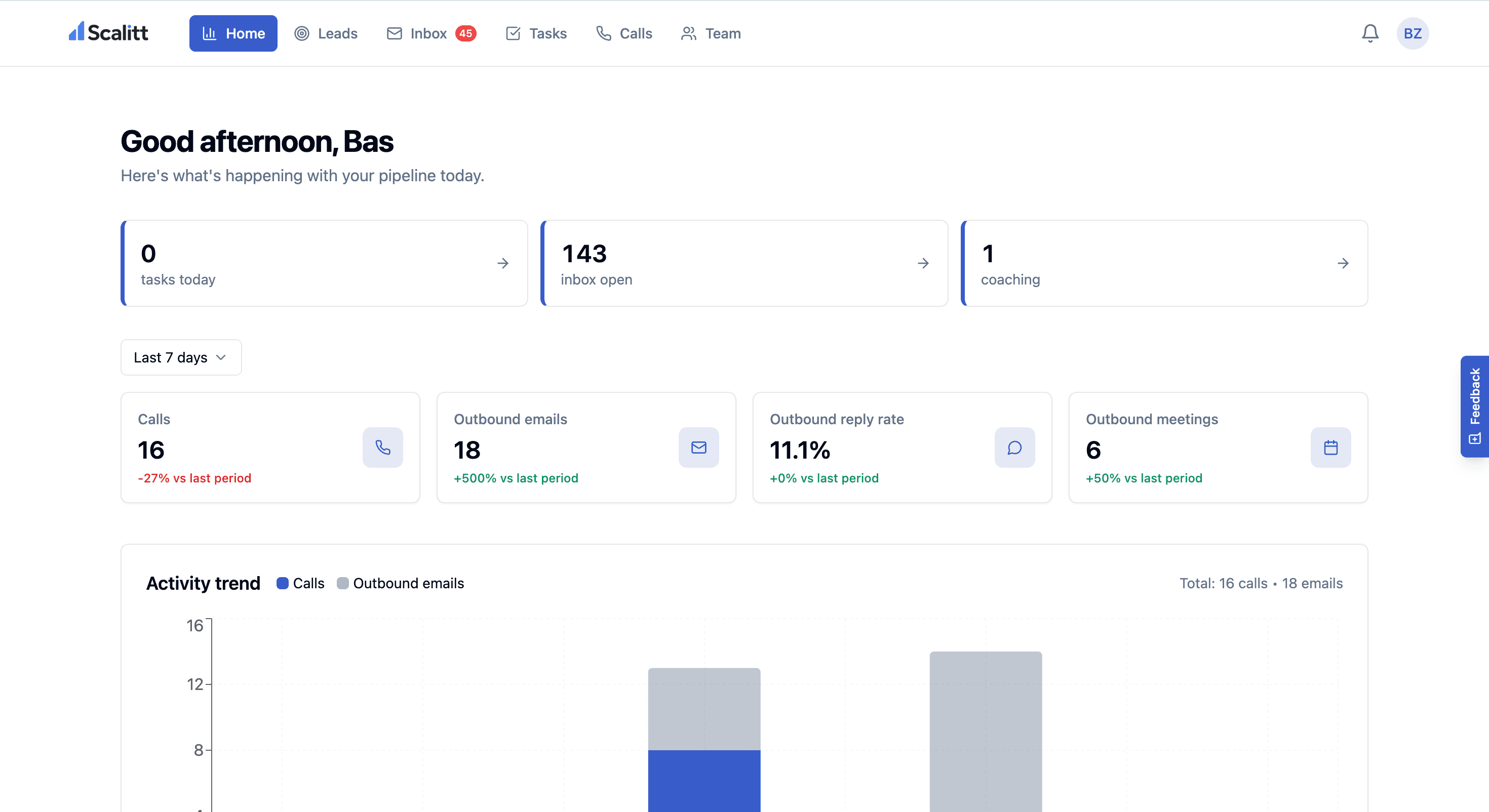The height and width of the screenshot is (812, 1489).
Task: Open the Last 7 days dropdown
Action: point(181,357)
